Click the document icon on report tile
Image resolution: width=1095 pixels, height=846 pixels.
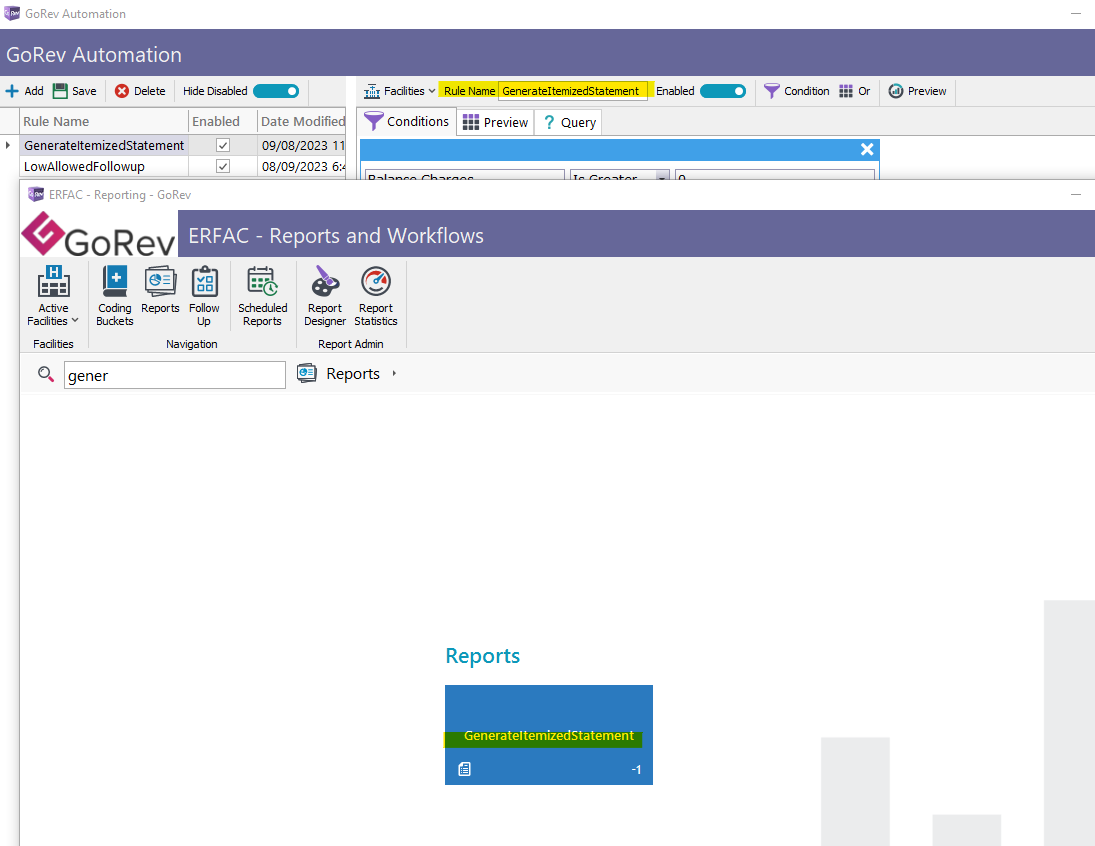464,769
